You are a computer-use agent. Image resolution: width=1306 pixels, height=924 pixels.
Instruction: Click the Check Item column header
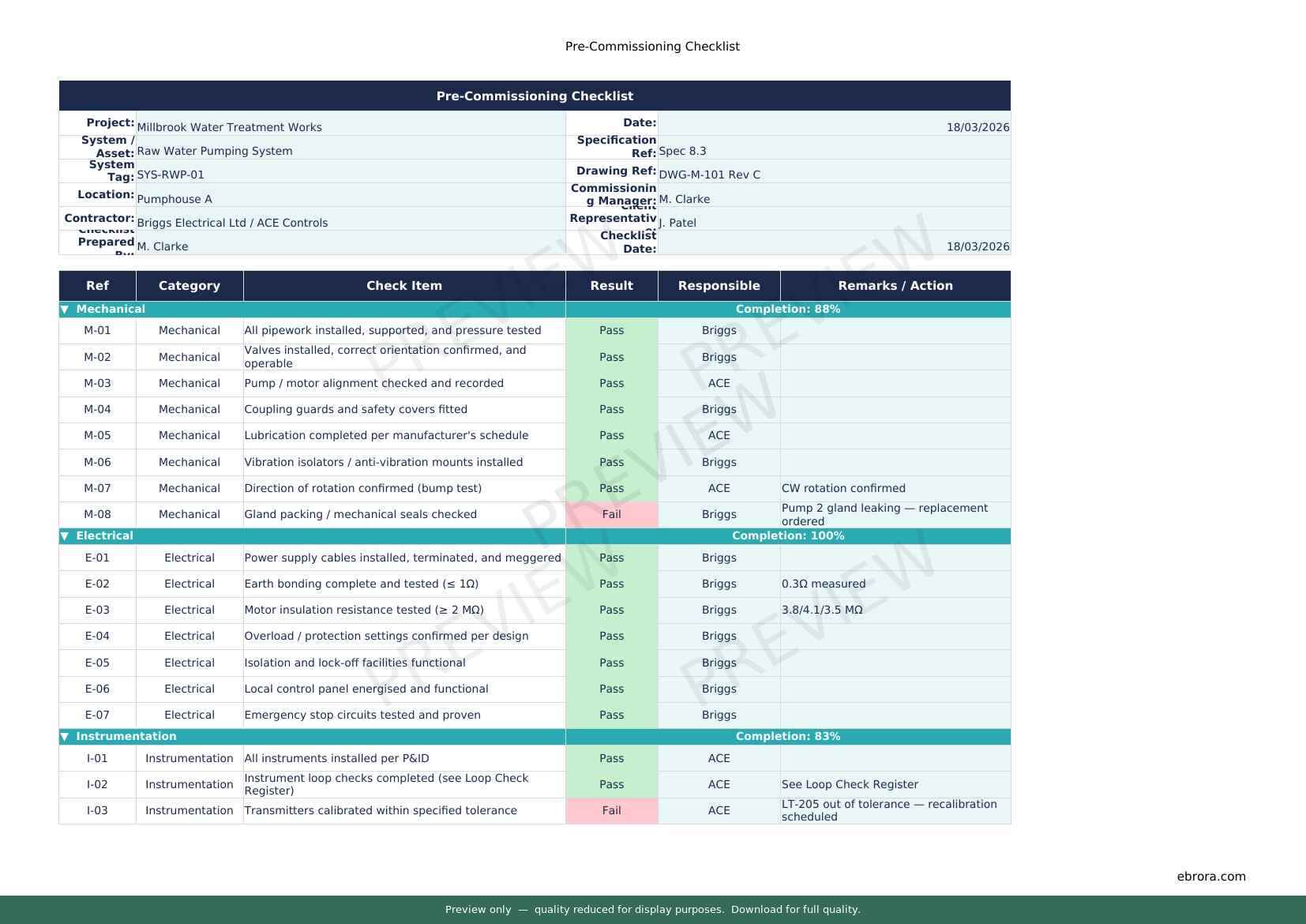(x=403, y=286)
